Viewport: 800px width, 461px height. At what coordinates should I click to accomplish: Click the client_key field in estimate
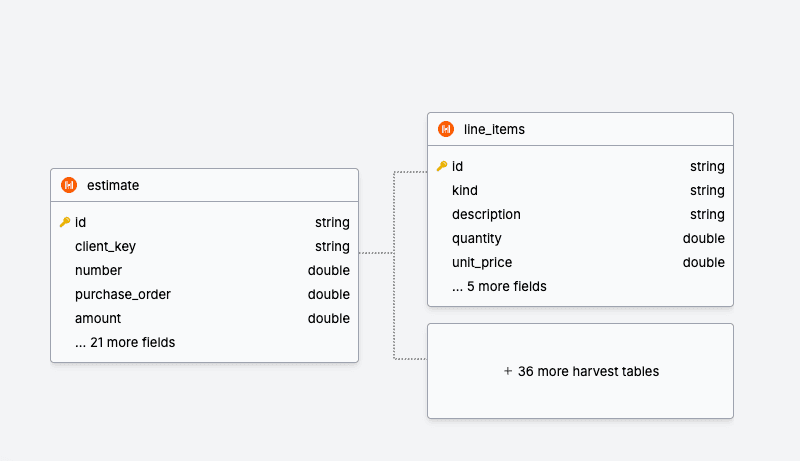point(105,247)
